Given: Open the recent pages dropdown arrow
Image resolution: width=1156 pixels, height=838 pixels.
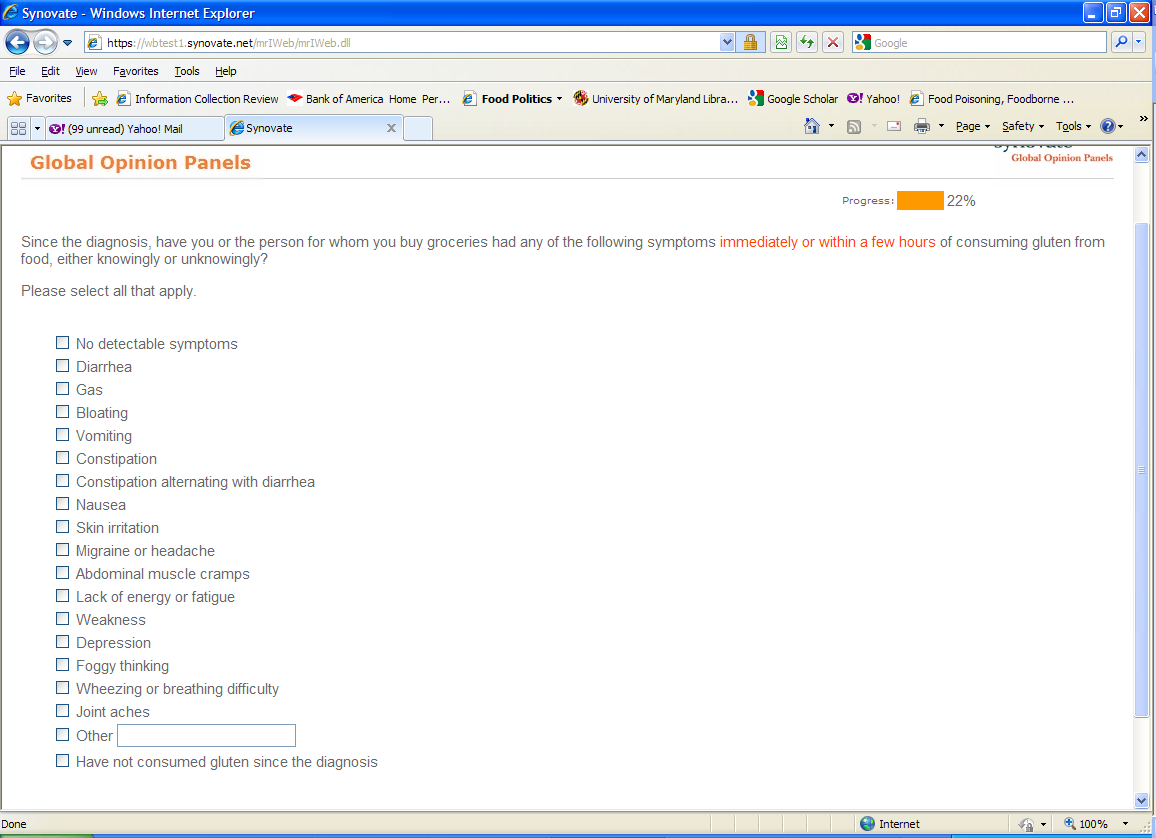Looking at the screenshot, I should pyautogui.click(x=67, y=43).
